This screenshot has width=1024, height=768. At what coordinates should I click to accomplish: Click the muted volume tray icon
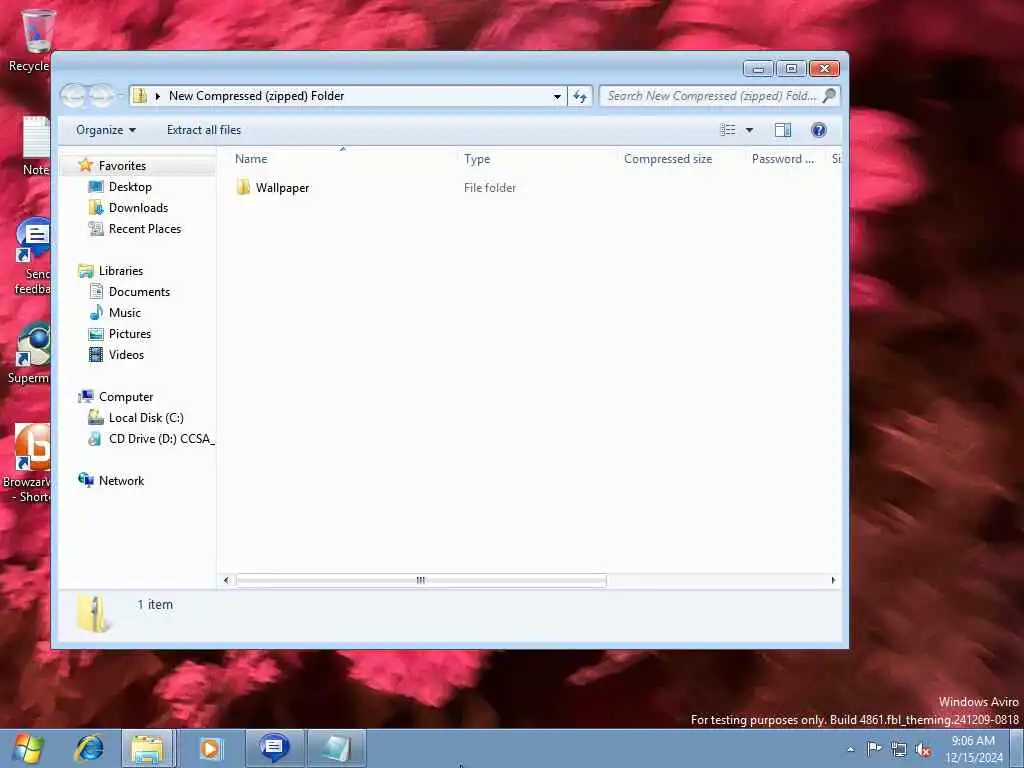(923, 749)
